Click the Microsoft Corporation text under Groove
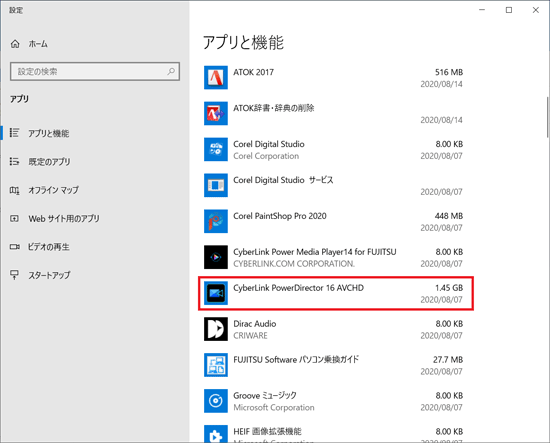The image size is (550, 443). coord(274,408)
